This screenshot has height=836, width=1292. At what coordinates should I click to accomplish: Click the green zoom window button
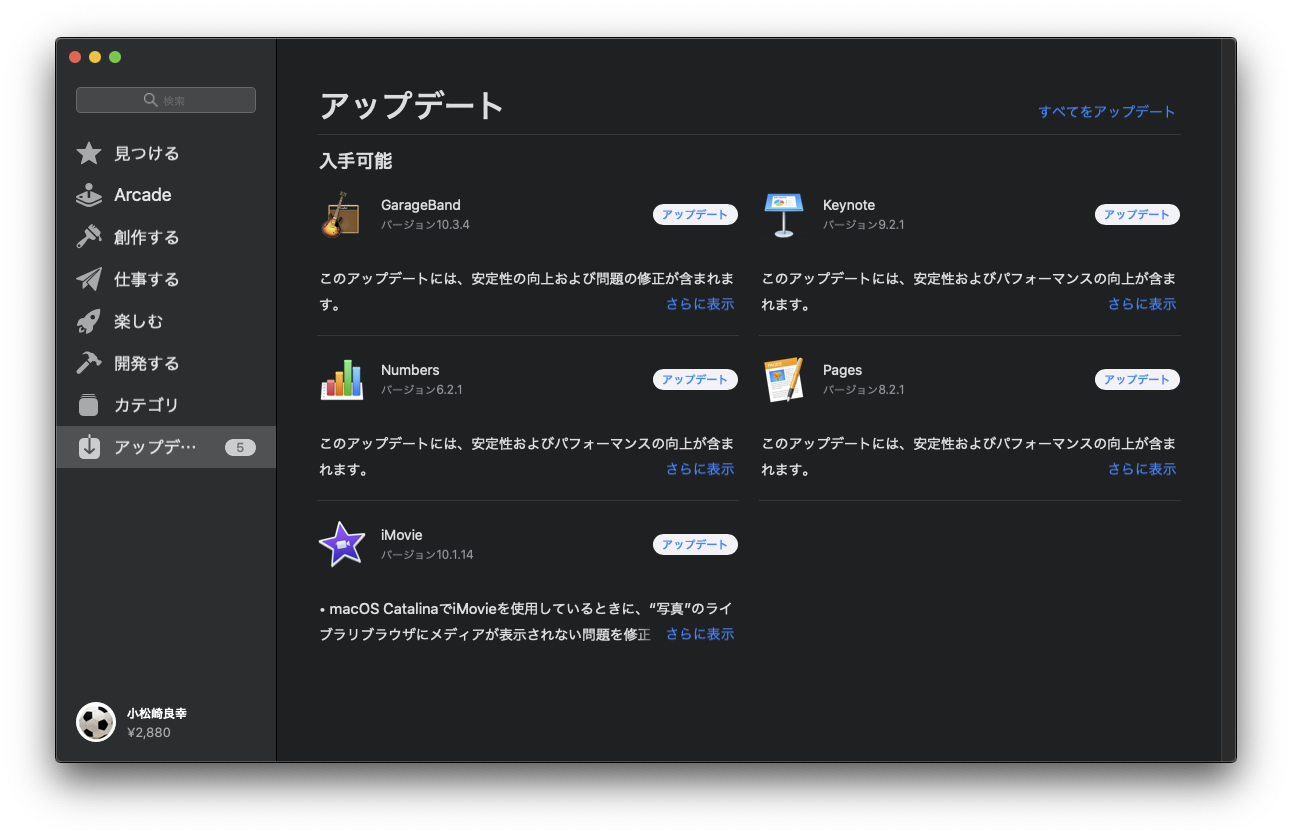point(115,57)
